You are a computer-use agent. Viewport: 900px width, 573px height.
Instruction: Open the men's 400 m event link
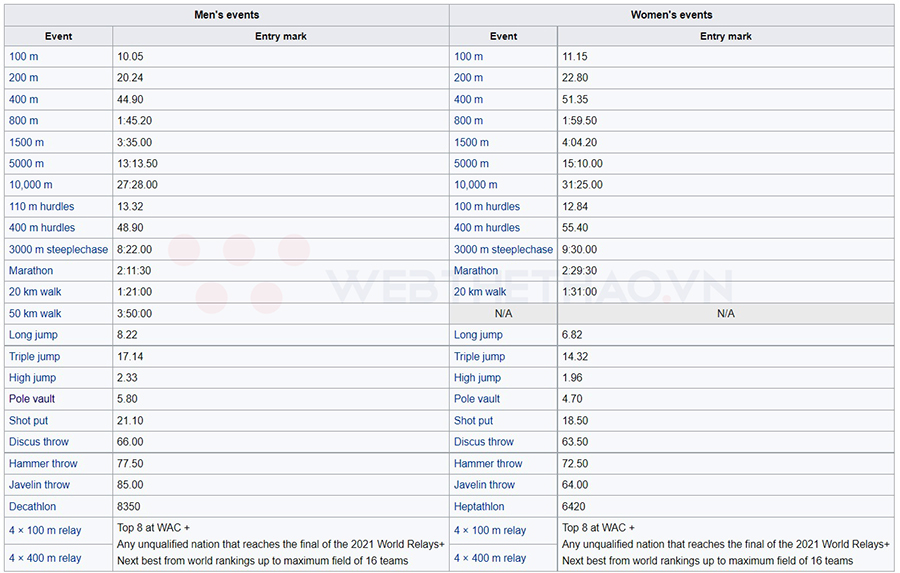click(x=24, y=99)
